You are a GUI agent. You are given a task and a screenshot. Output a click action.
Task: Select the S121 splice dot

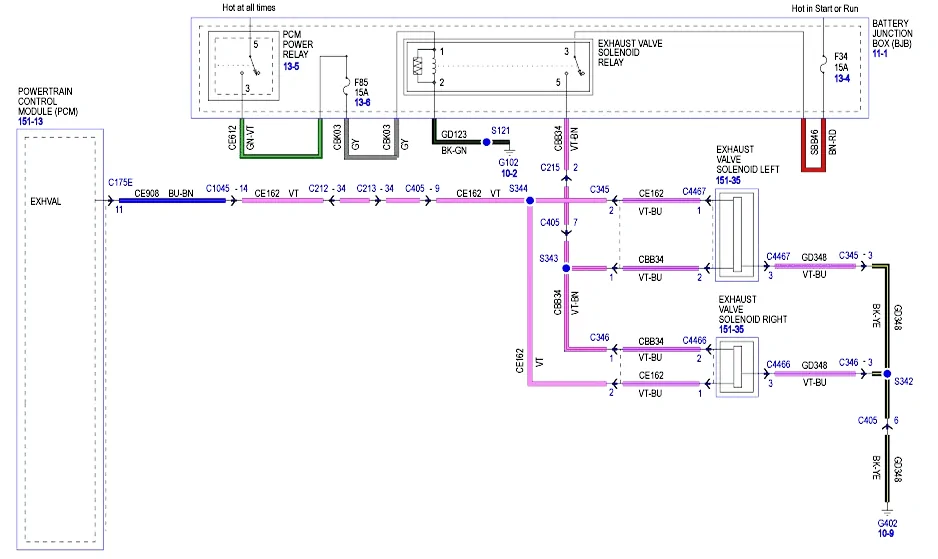click(486, 142)
